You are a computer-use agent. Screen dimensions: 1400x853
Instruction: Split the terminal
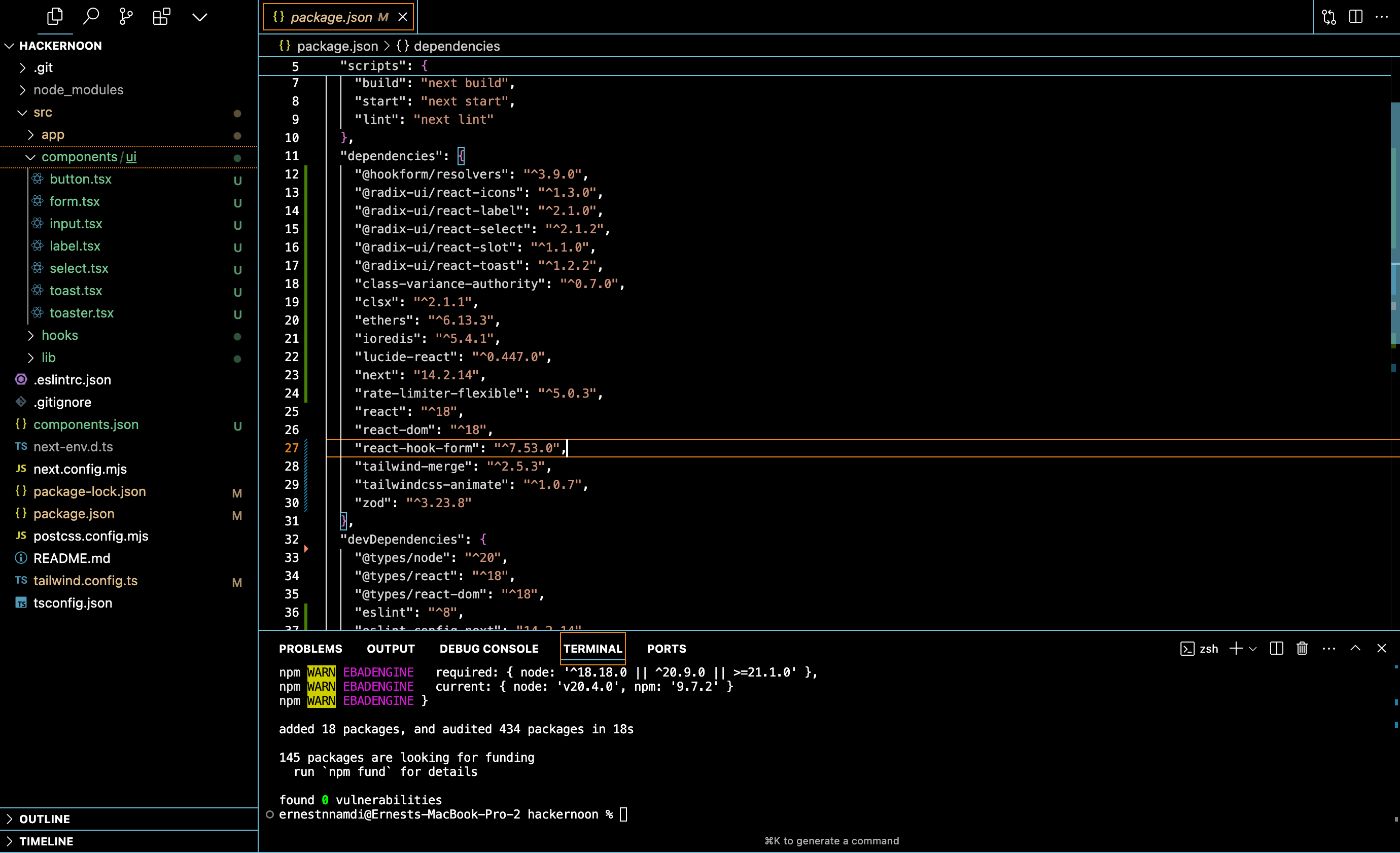[1276, 648]
